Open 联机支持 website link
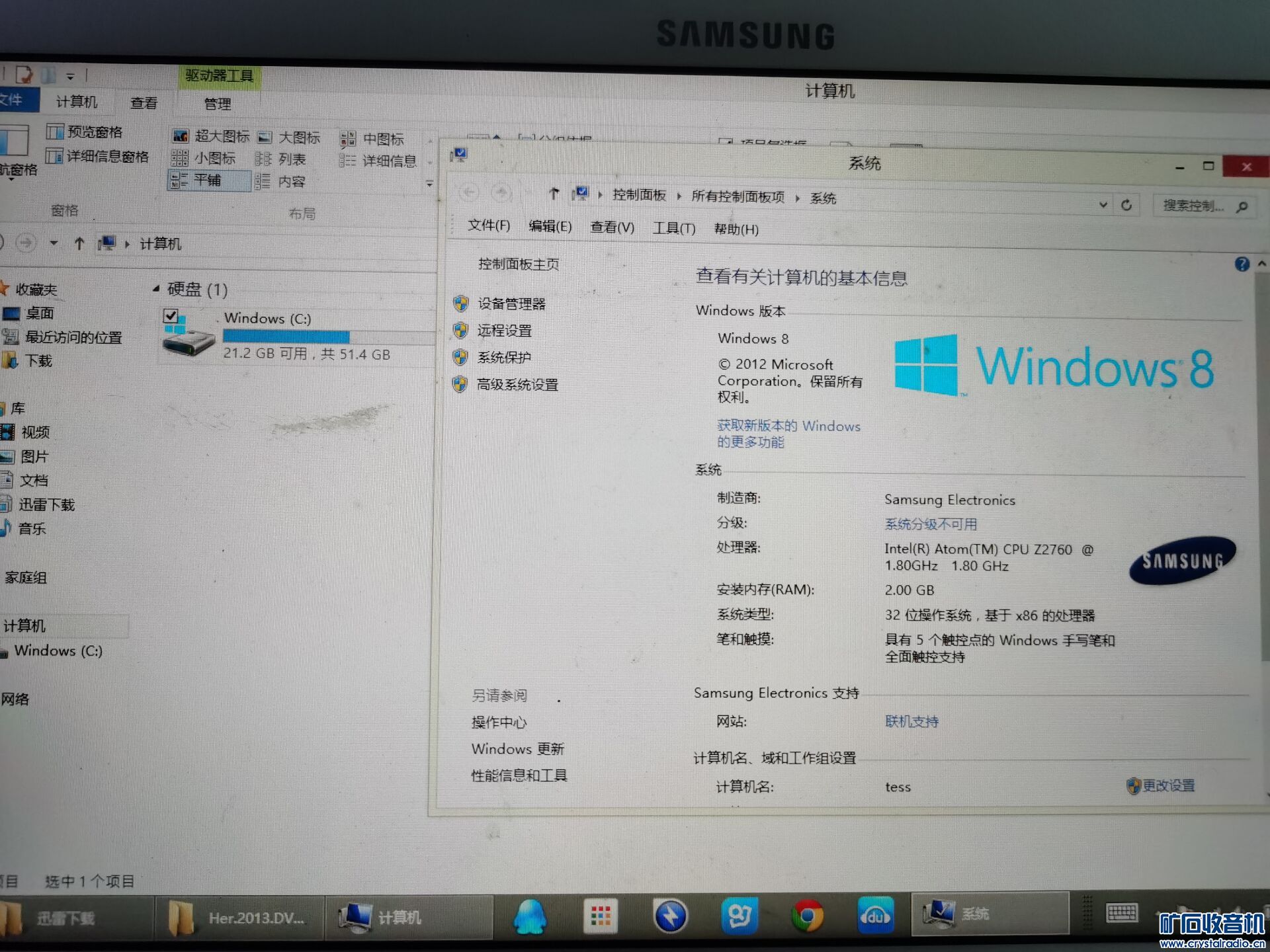This screenshot has height=952, width=1270. pos(911,721)
